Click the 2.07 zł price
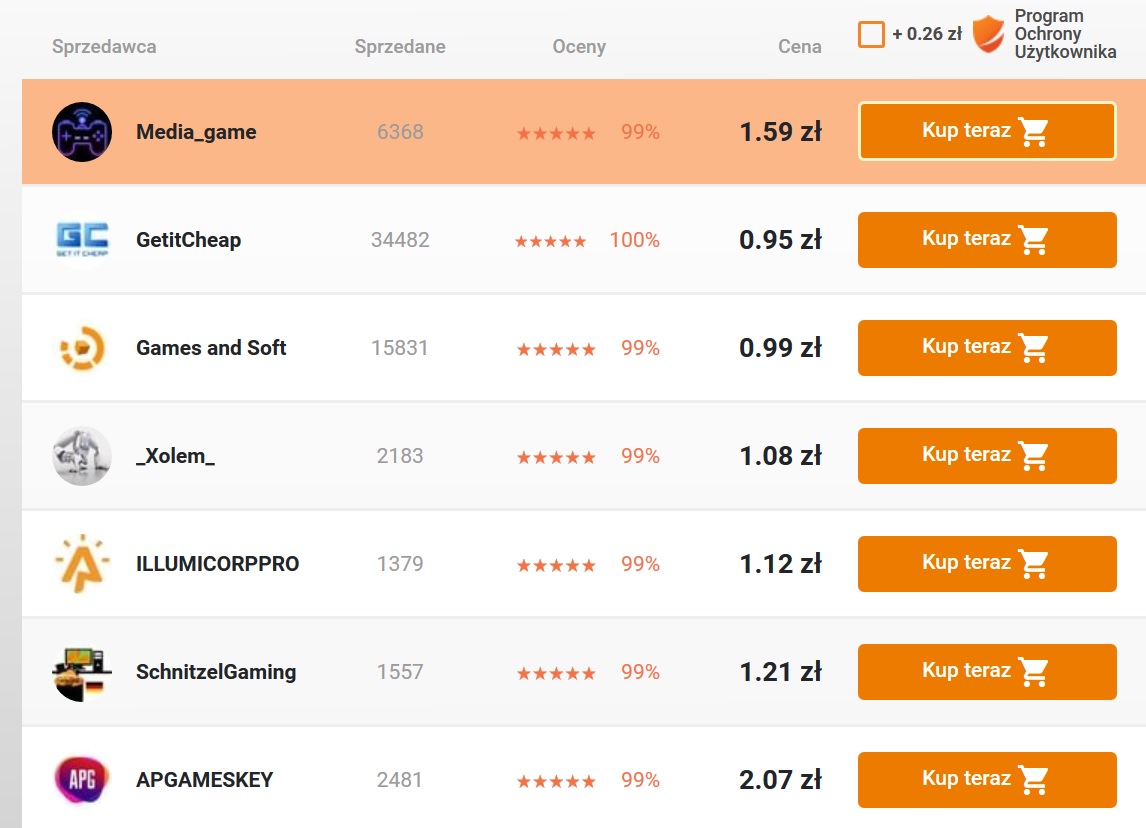This screenshot has width=1146, height=828. coord(781,780)
